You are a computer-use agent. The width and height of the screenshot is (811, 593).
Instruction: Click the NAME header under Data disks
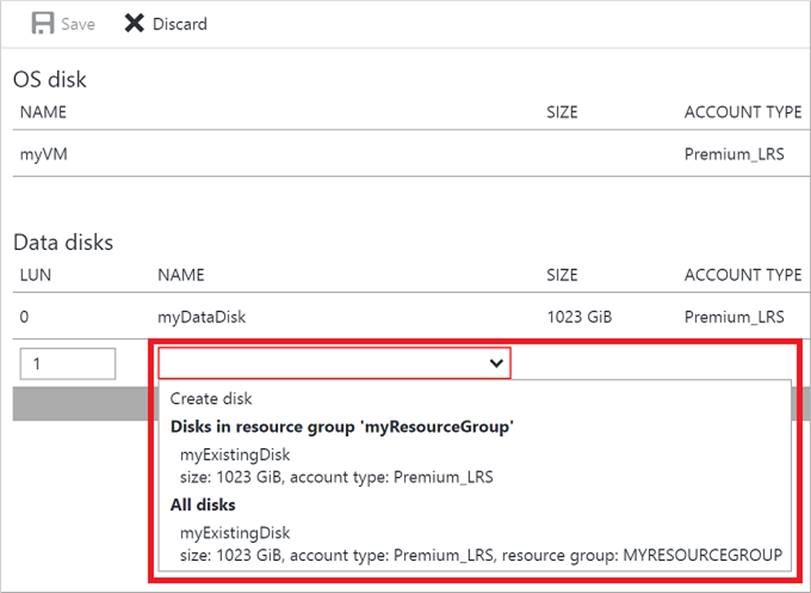point(181,275)
